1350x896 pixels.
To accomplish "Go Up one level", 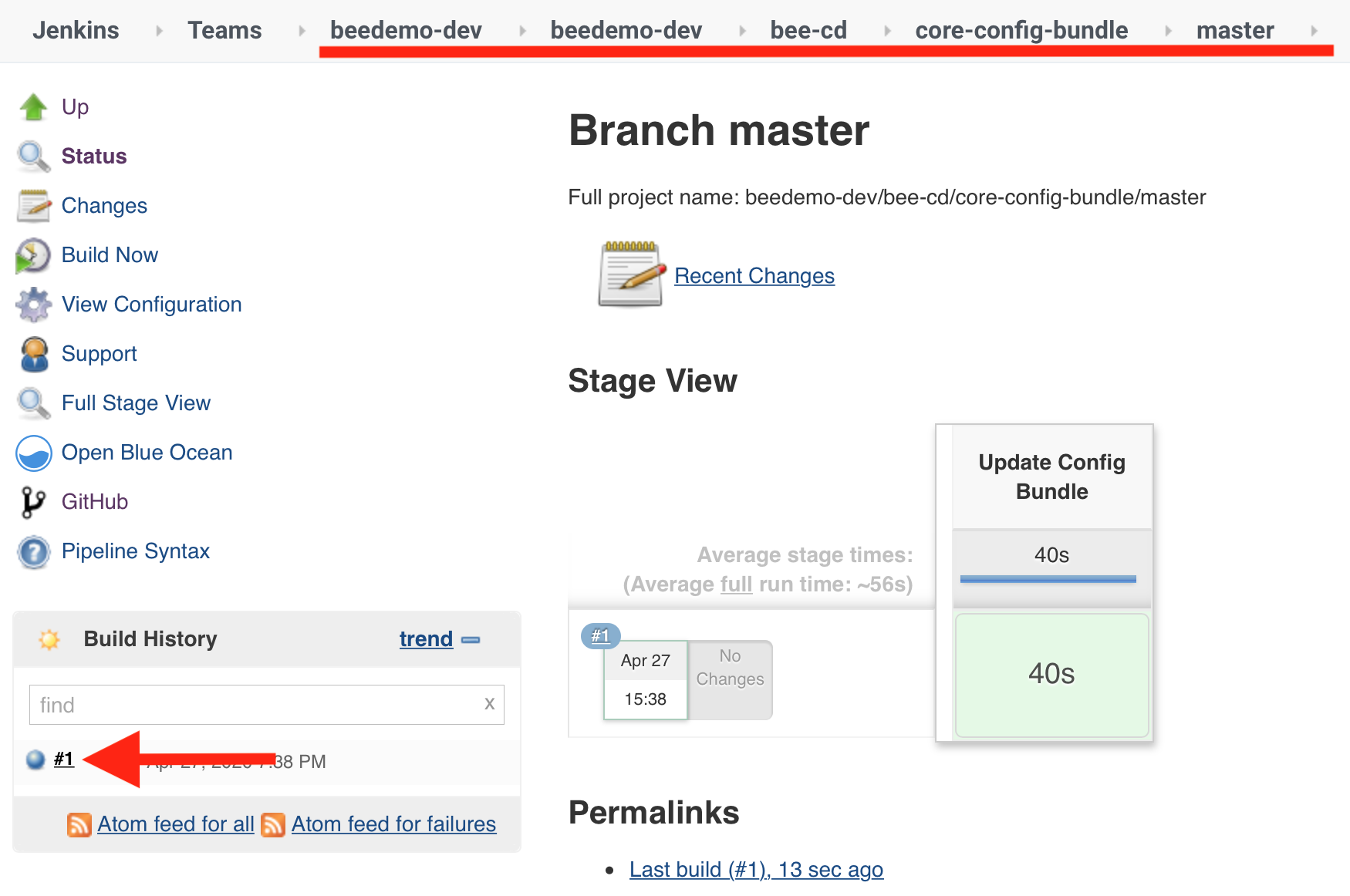I will (x=75, y=107).
